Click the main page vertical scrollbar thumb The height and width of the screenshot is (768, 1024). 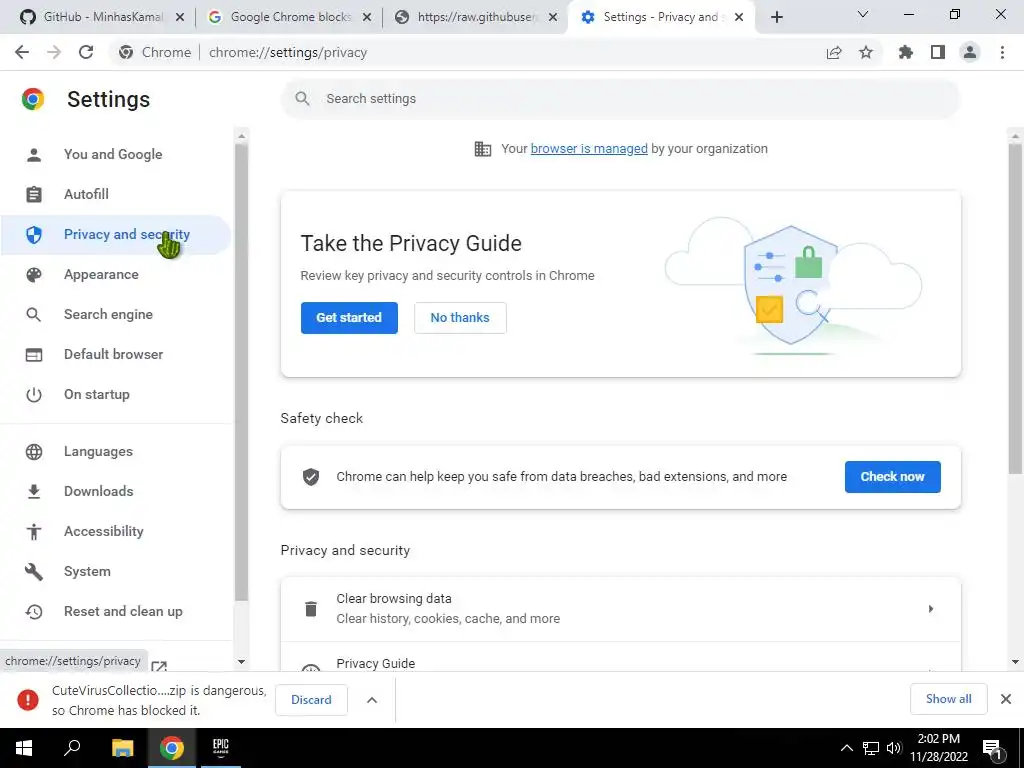(x=1014, y=308)
